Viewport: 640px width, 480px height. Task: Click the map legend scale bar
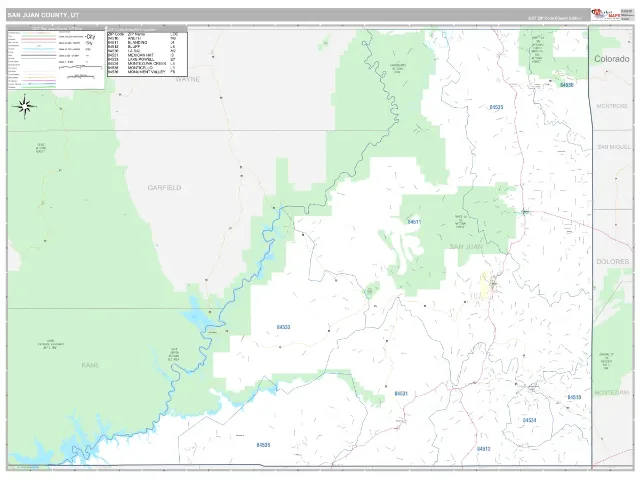tap(80, 67)
